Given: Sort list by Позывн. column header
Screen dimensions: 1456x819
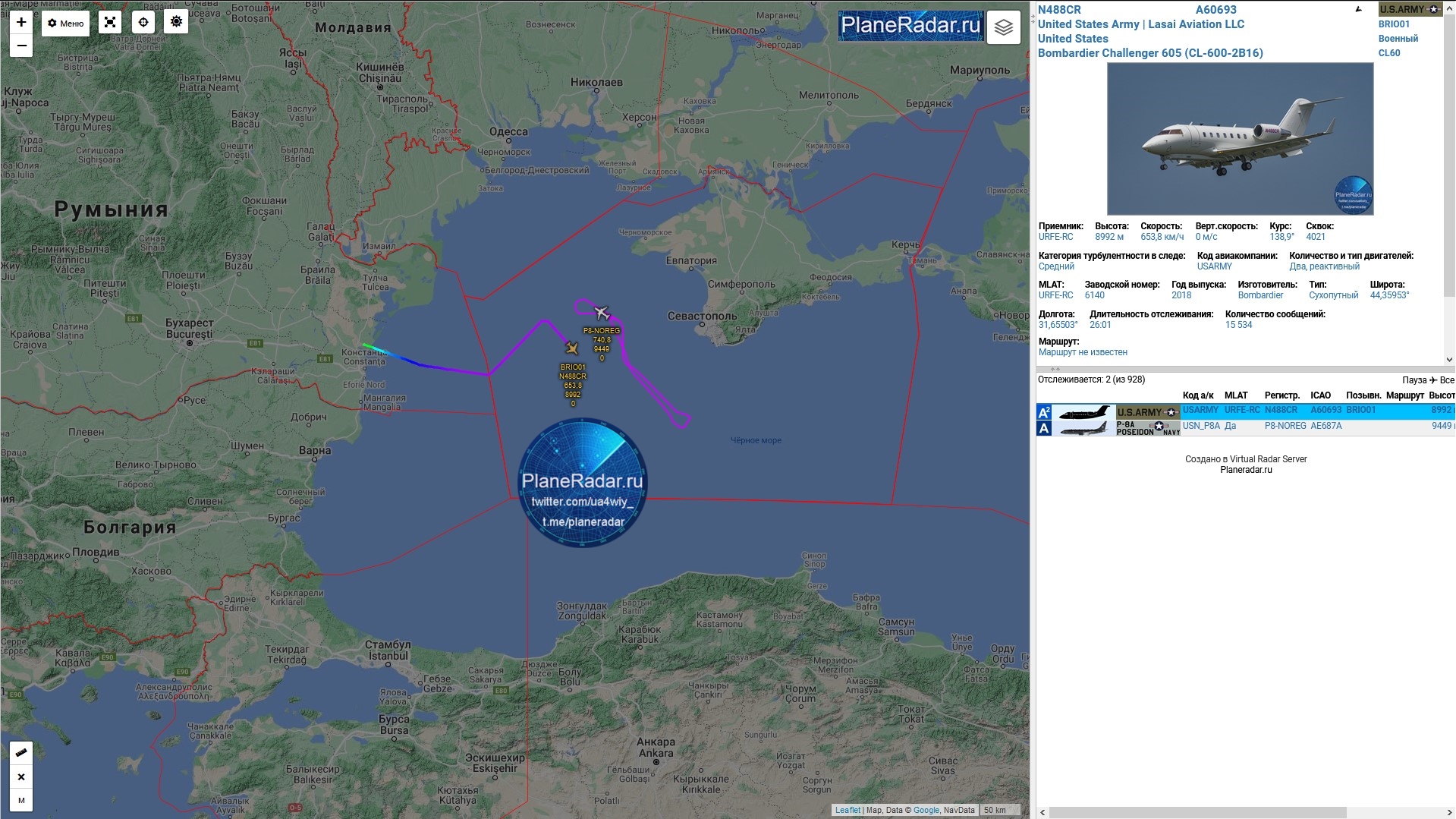Looking at the screenshot, I should pos(1363,395).
